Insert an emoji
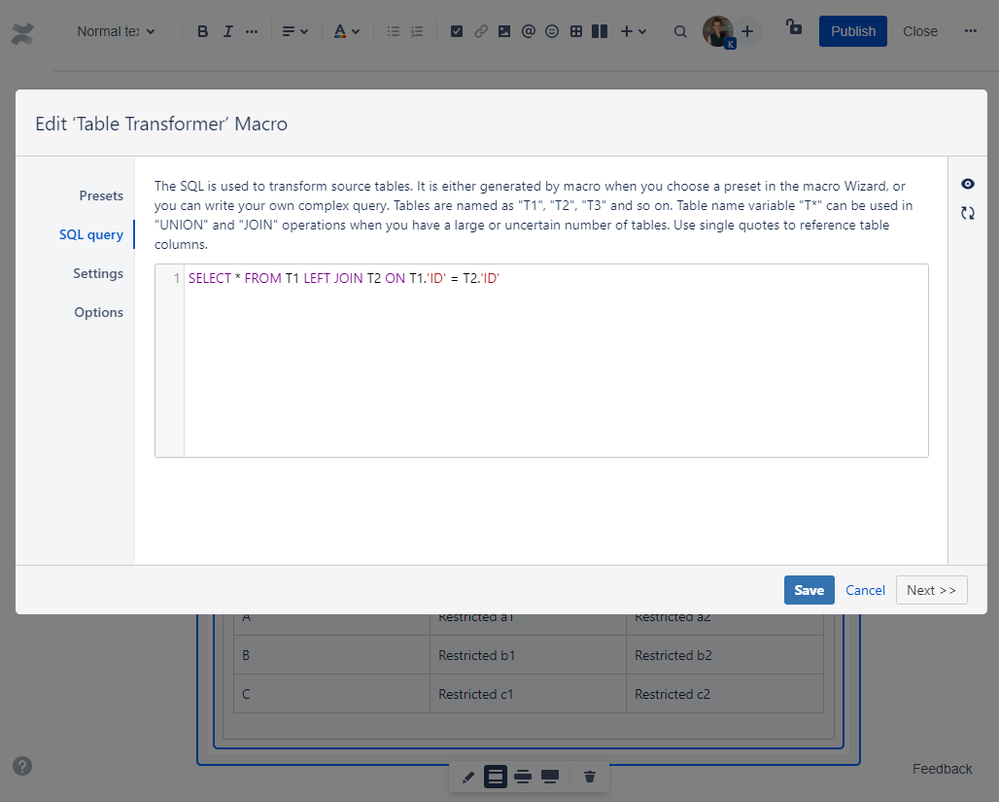The height and width of the screenshot is (802, 999). pos(552,31)
